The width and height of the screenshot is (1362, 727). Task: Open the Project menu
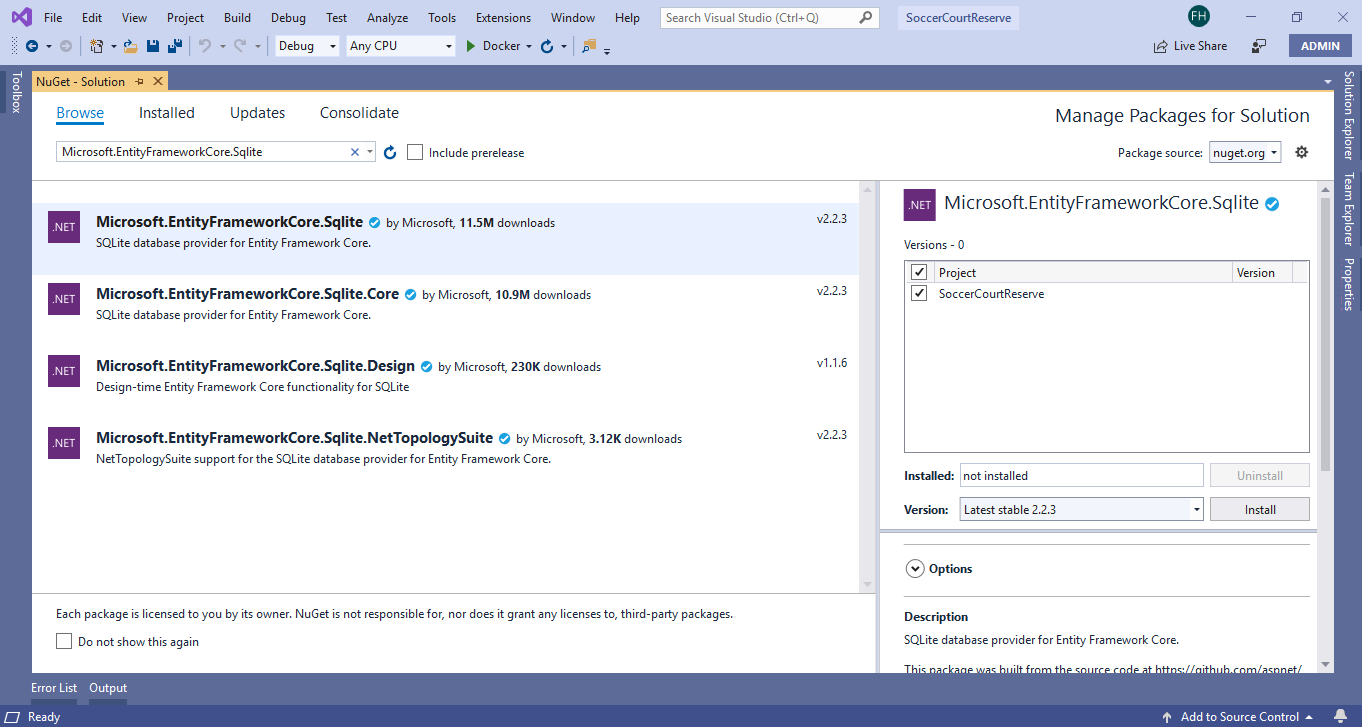(x=185, y=17)
